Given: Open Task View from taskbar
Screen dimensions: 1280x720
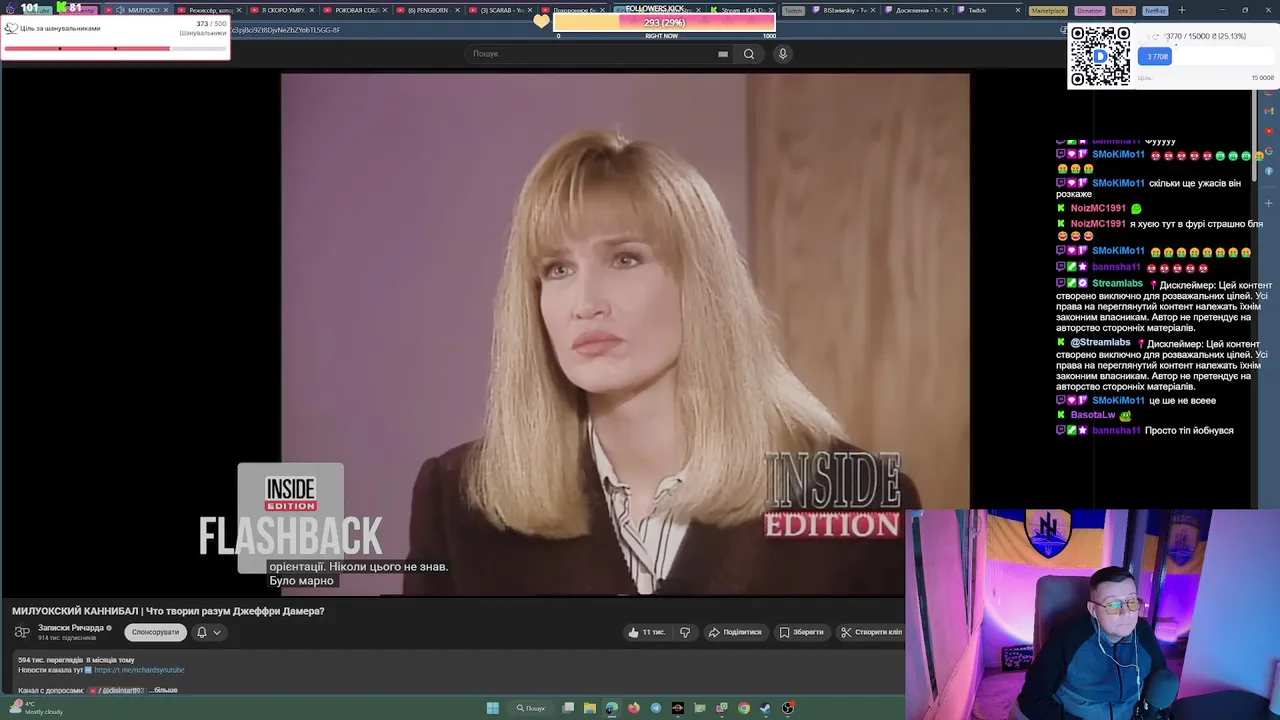Looking at the screenshot, I should [568, 708].
